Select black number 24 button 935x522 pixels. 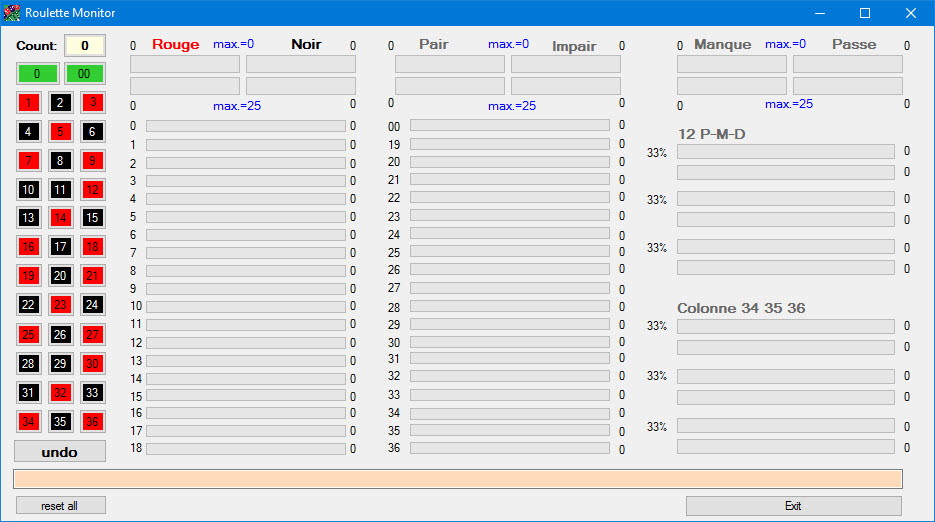tap(92, 305)
